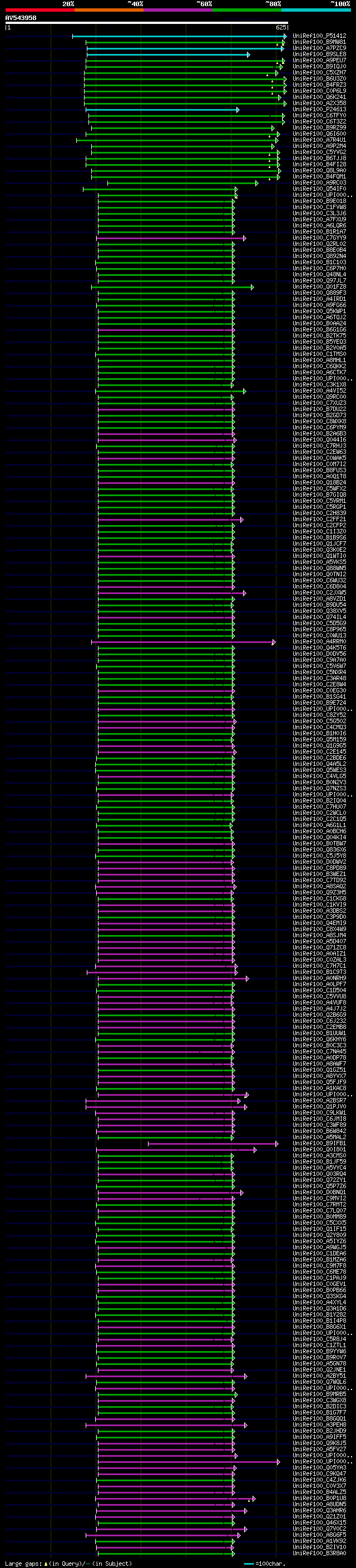Open the UniRef100_B9SLE8 entry

coord(319,55)
